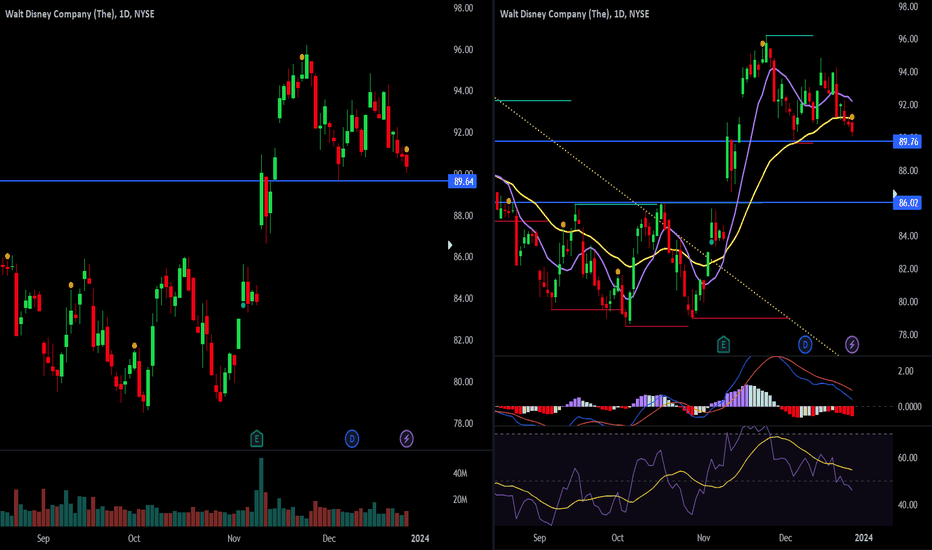Click the Sep label on left time axis
Viewport: 932px width, 550px height.
click(x=43, y=538)
